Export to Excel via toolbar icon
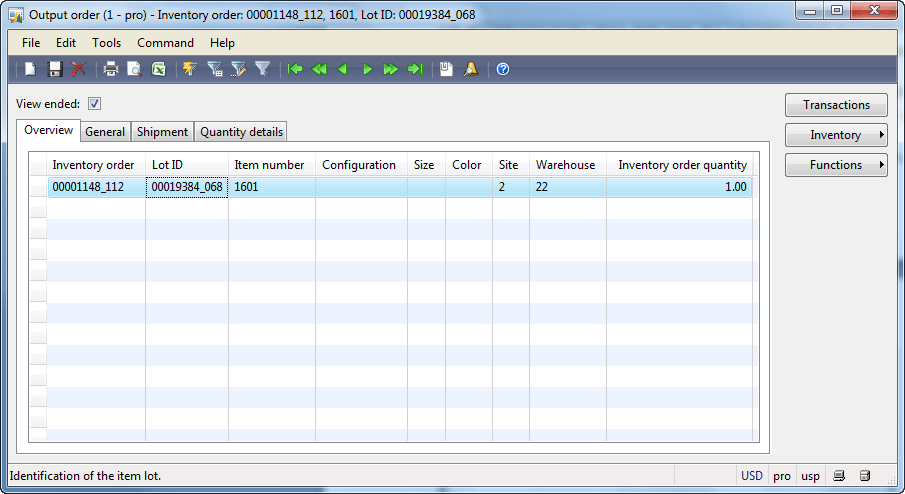This screenshot has width=905, height=494. pos(158,69)
